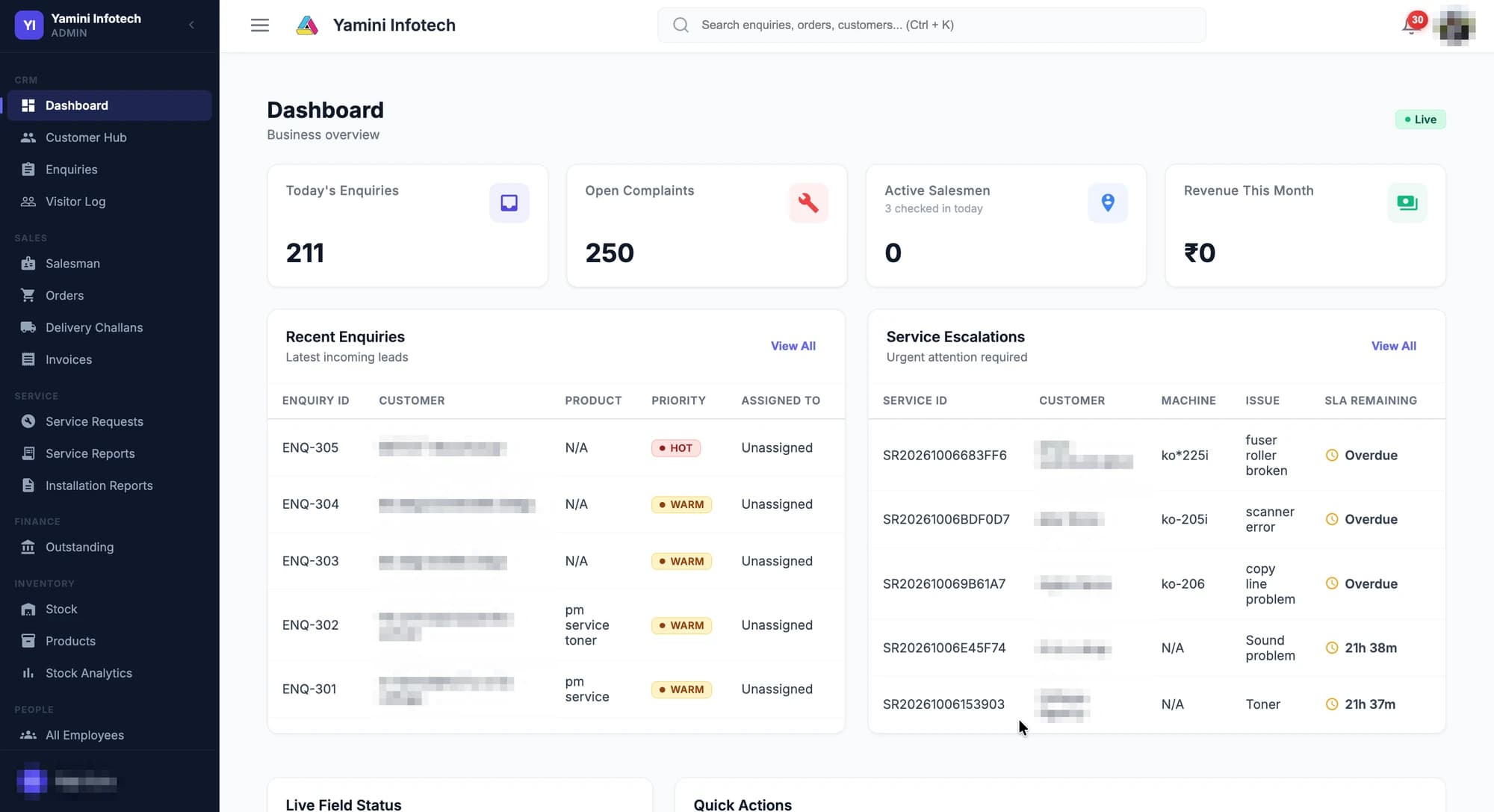
Task: Click the Enquiries clipboard icon
Action: [x=28, y=170]
